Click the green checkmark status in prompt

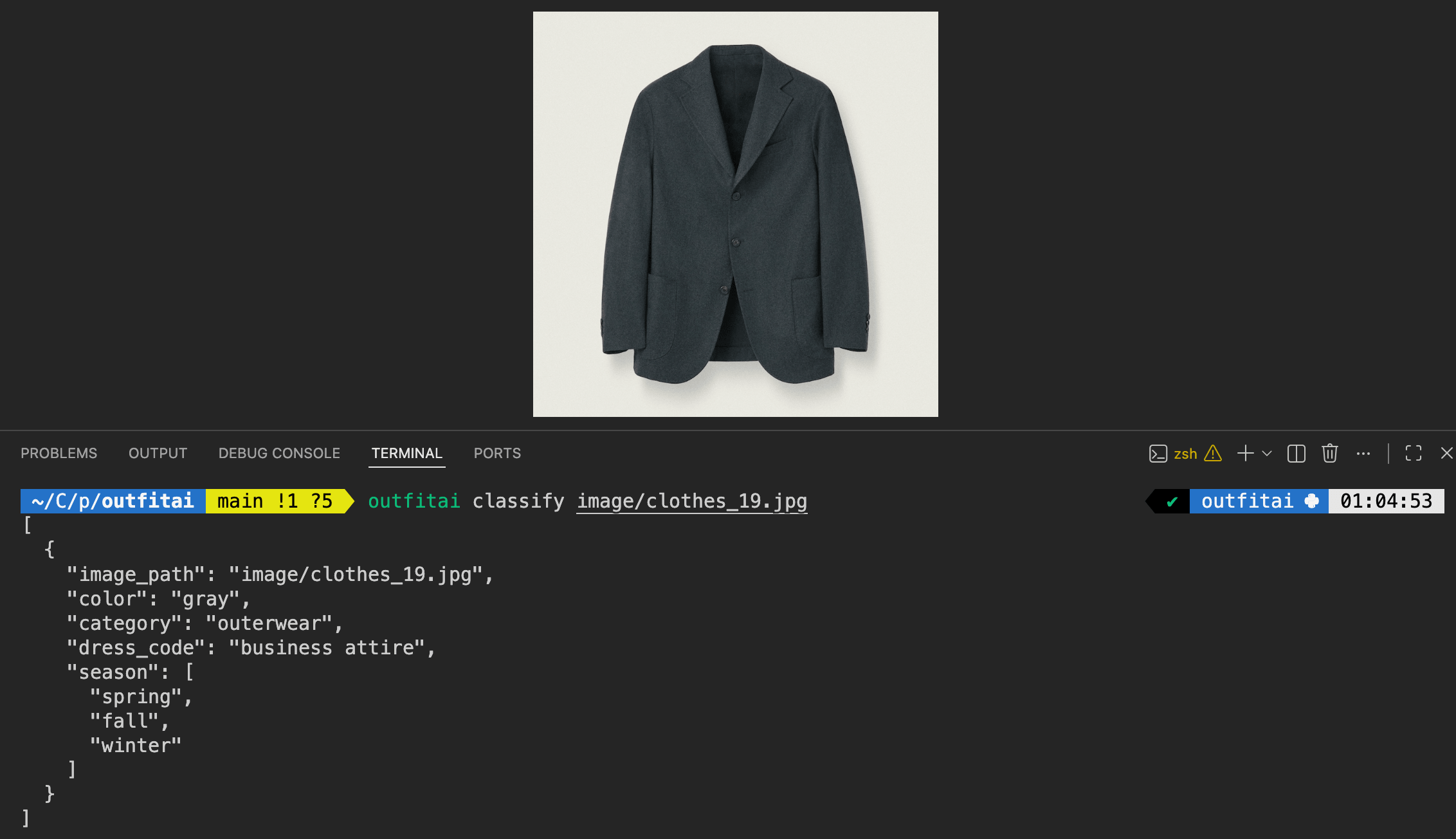click(x=1172, y=501)
